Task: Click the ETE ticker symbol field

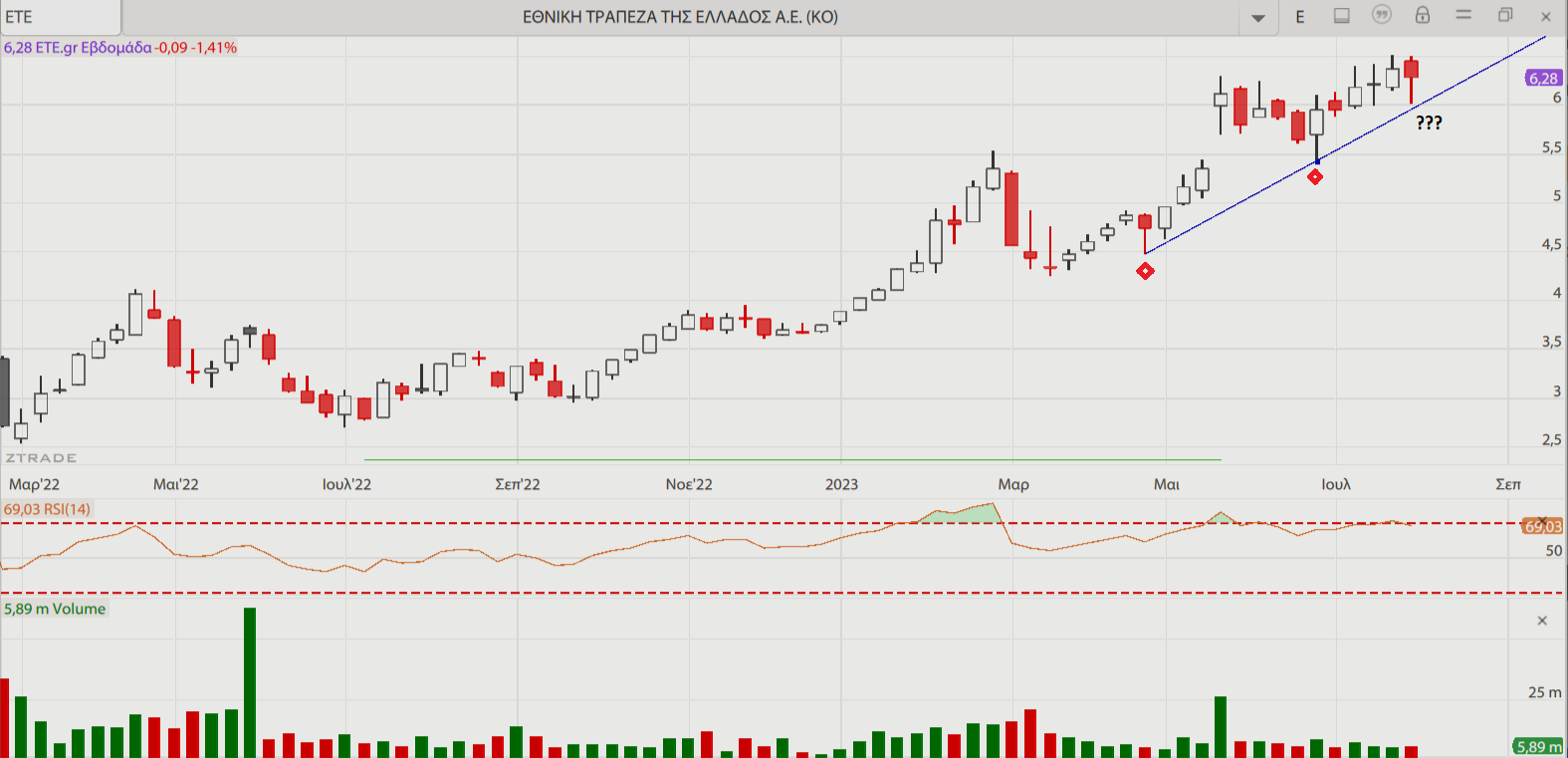Action: coord(60,17)
